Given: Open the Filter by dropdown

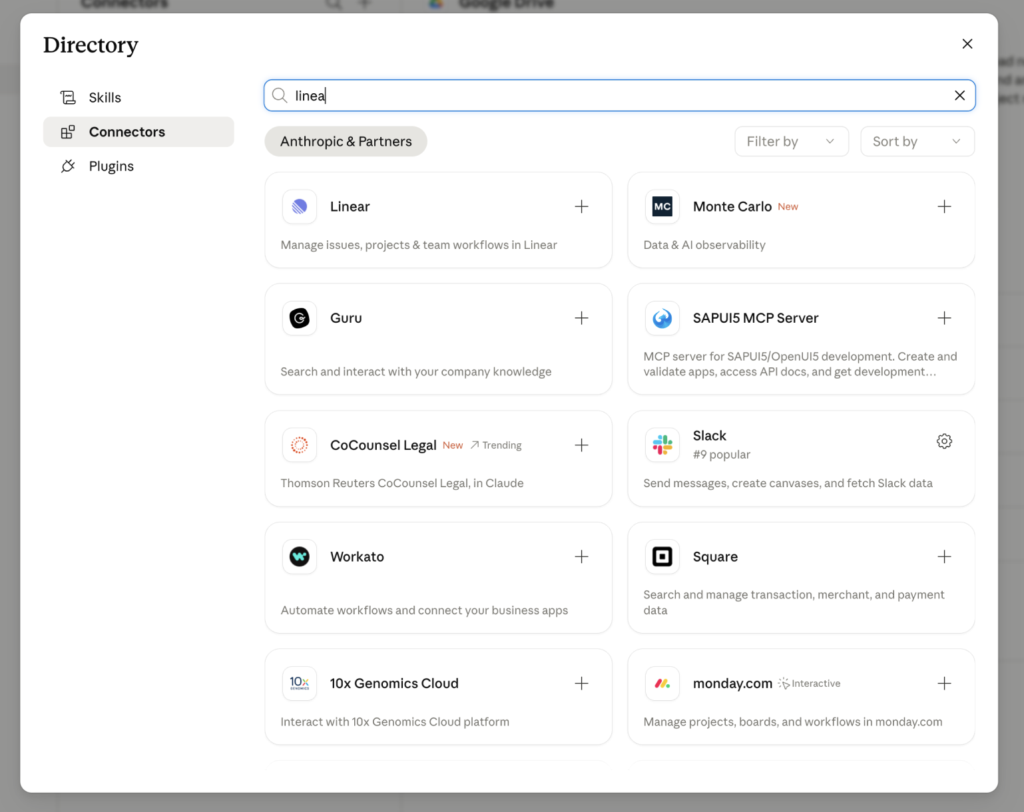Looking at the screenshot, I should 792,141.
